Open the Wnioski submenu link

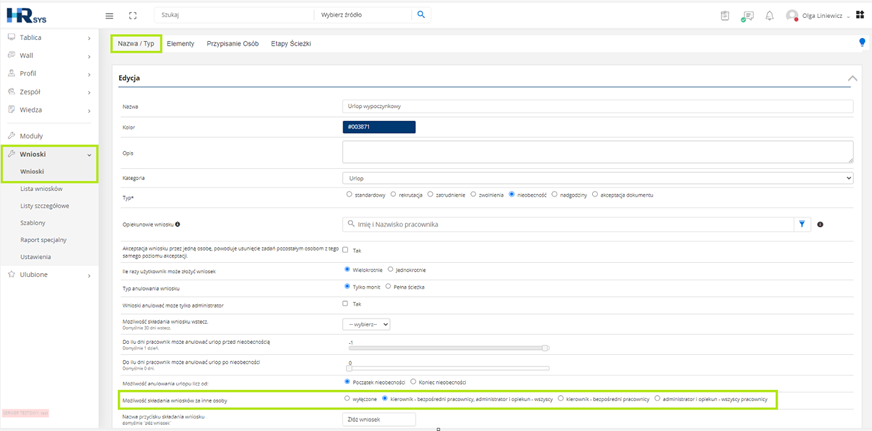tap(32, 172)
